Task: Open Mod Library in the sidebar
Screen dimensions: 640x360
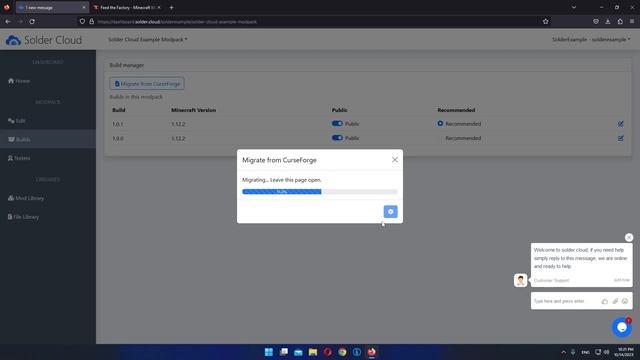Action: pos(26,198)
